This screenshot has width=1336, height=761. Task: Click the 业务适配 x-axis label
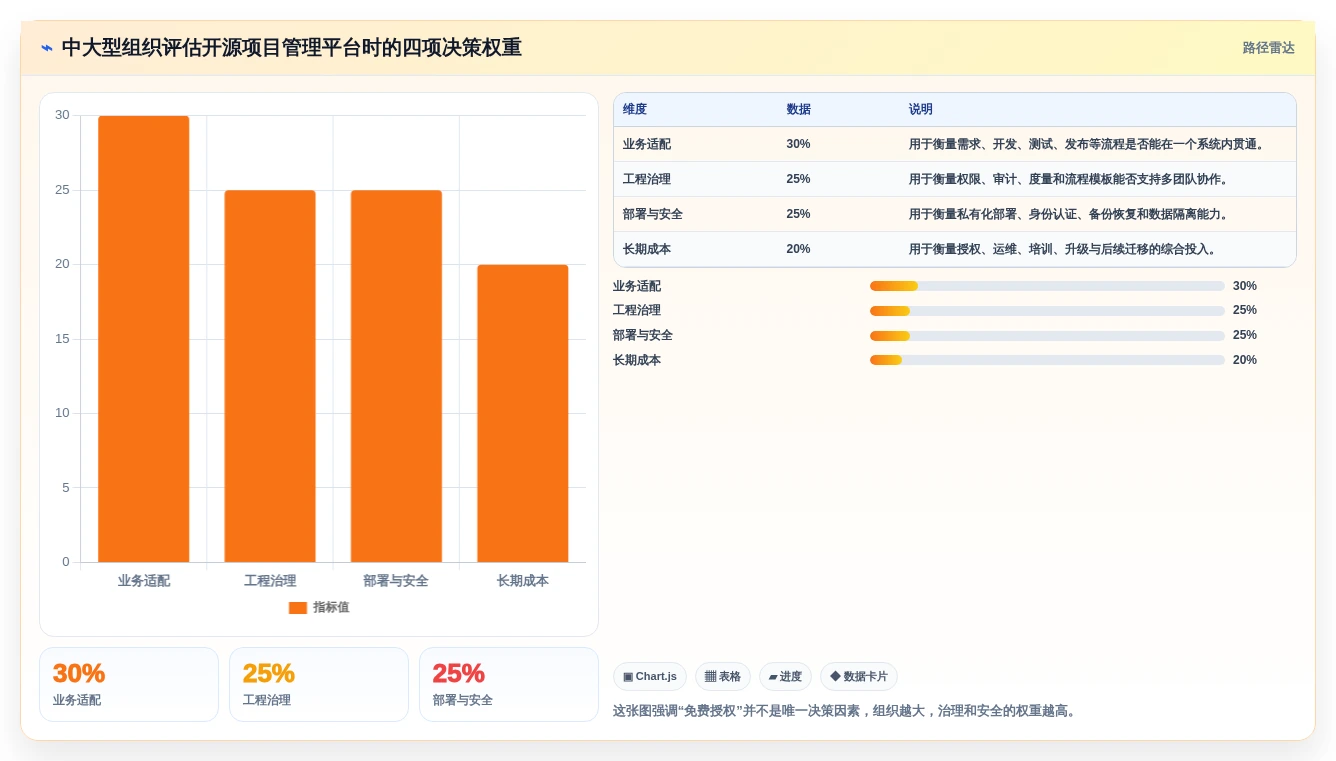[x=143, y=580]
